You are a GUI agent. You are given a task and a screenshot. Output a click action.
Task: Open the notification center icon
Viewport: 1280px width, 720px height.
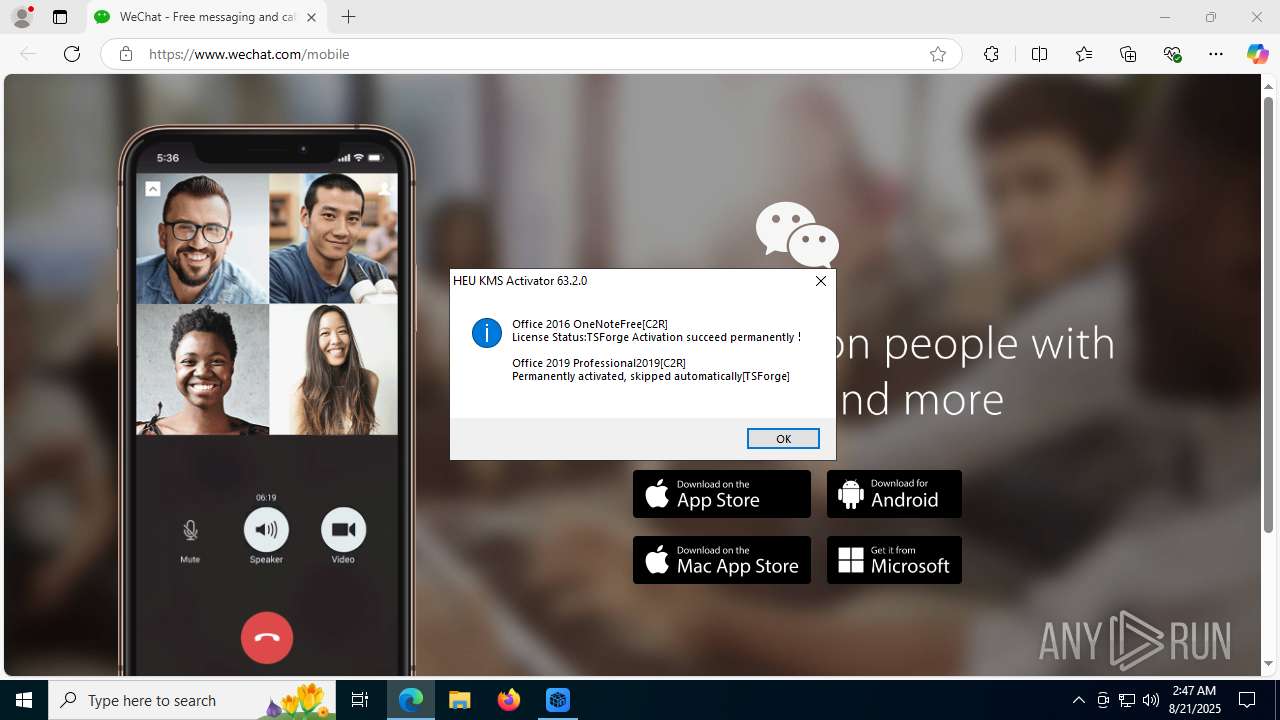tap(1247, 700)
